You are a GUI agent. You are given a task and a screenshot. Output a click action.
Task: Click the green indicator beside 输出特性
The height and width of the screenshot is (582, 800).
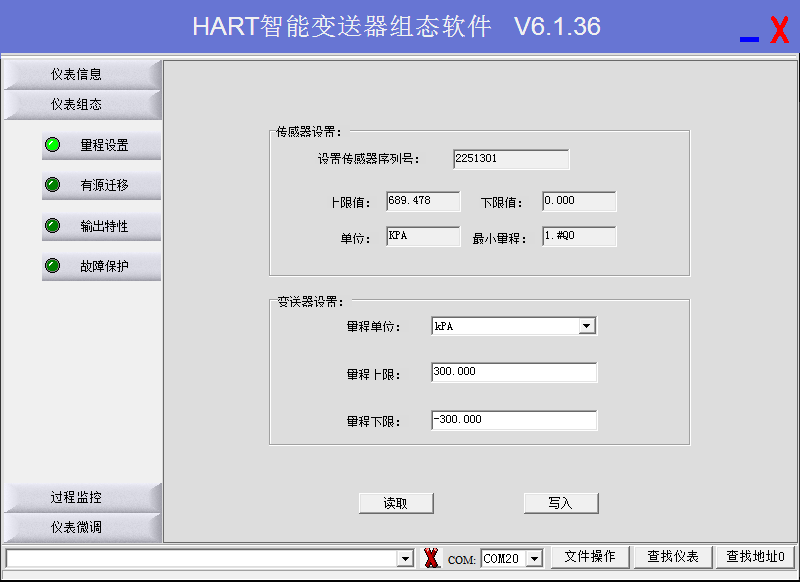click(53, 226)
